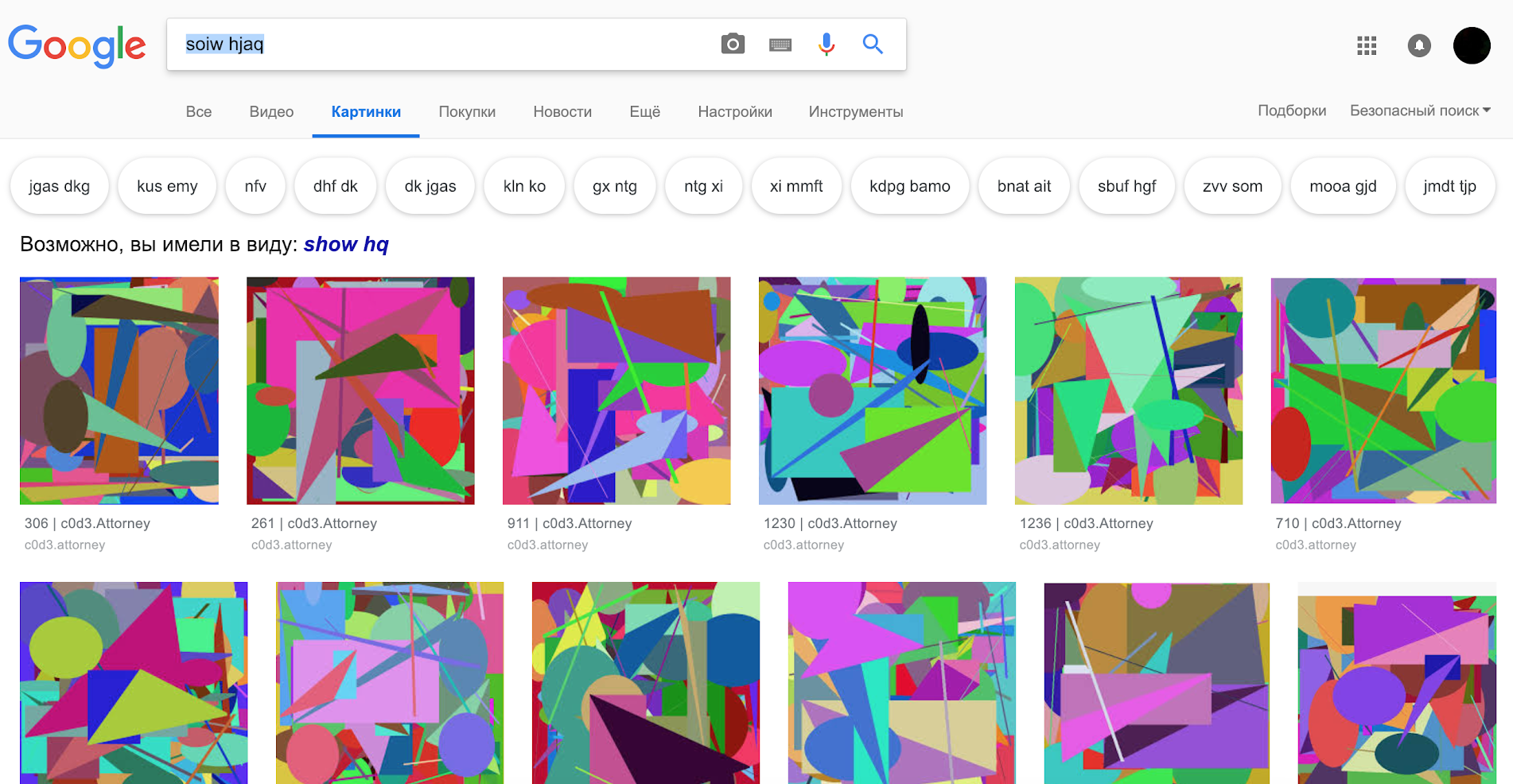Click the blue magnifier search icon

pyautogui.click(x=873, y=45)
